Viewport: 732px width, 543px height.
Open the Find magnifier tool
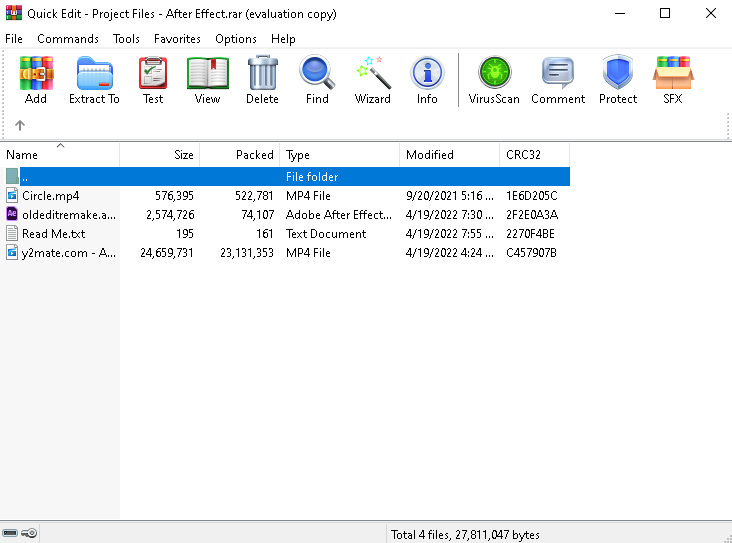point(317,72)
